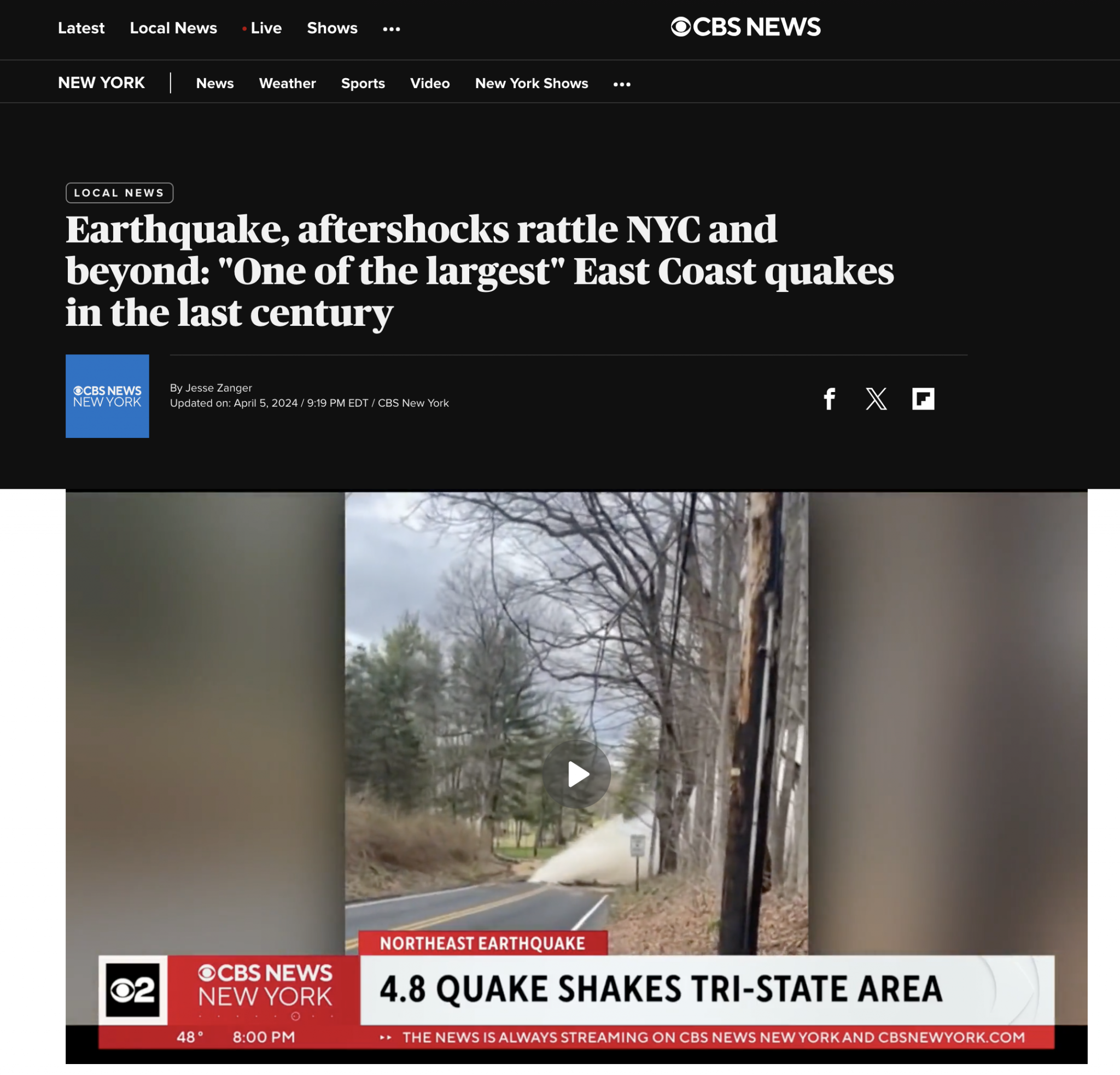Open the Sports tab
1120x1075 pixels.
[x=363, y=84]
